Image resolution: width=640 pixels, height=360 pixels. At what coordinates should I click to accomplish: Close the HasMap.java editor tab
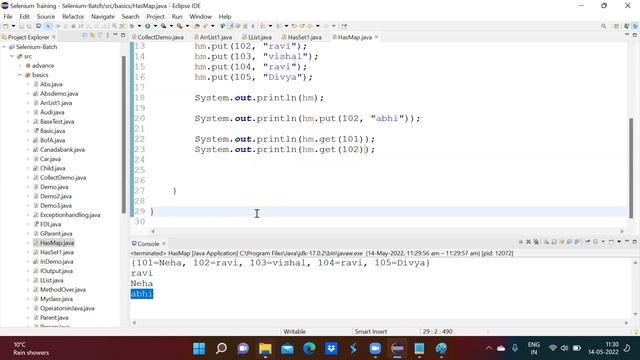coord(376,37)
